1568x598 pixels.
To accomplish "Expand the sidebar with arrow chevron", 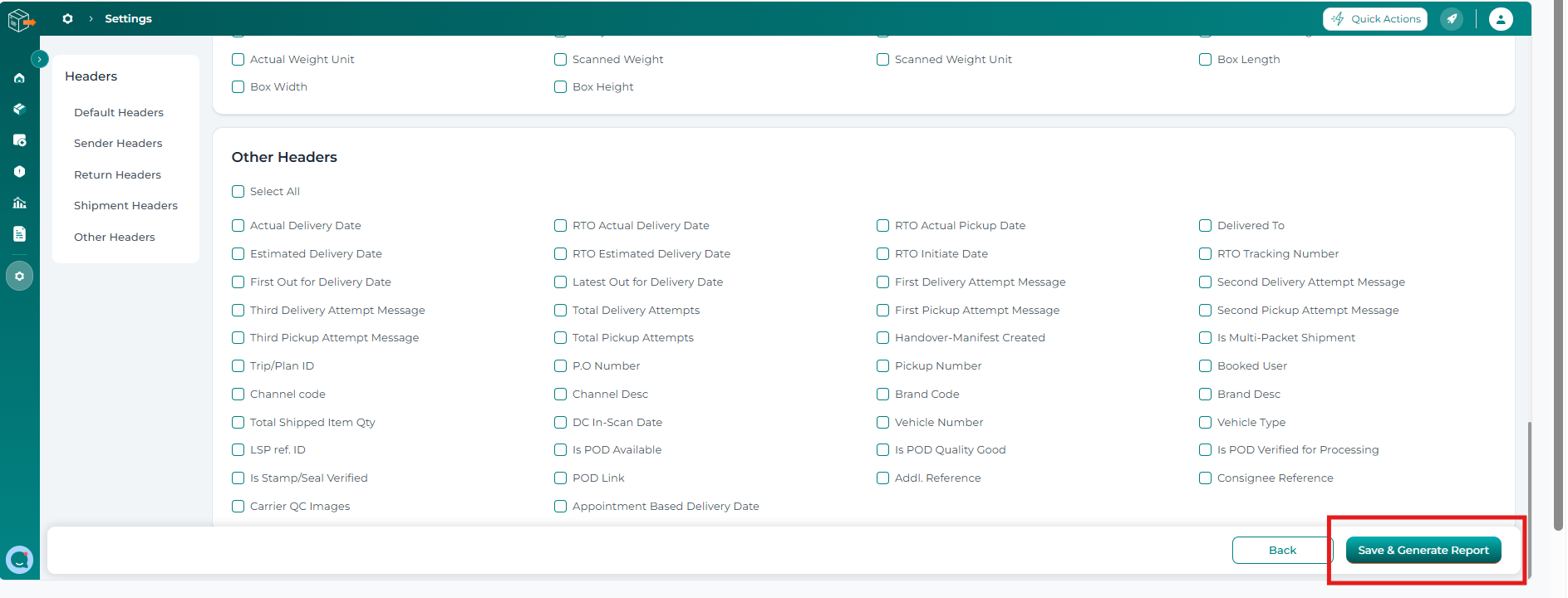I will click(39, 59).
